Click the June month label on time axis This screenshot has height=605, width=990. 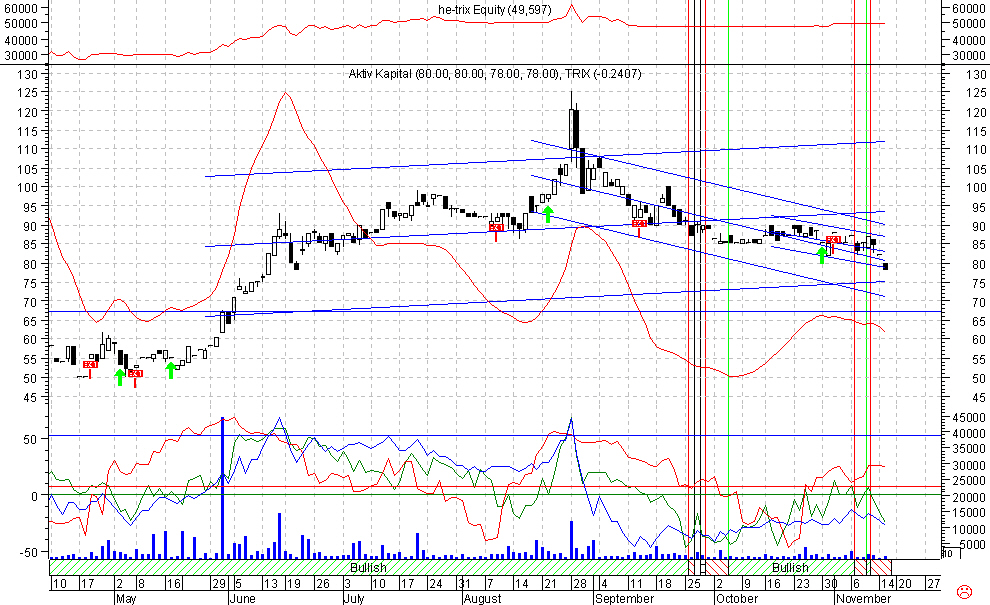(x=243, y=598)
